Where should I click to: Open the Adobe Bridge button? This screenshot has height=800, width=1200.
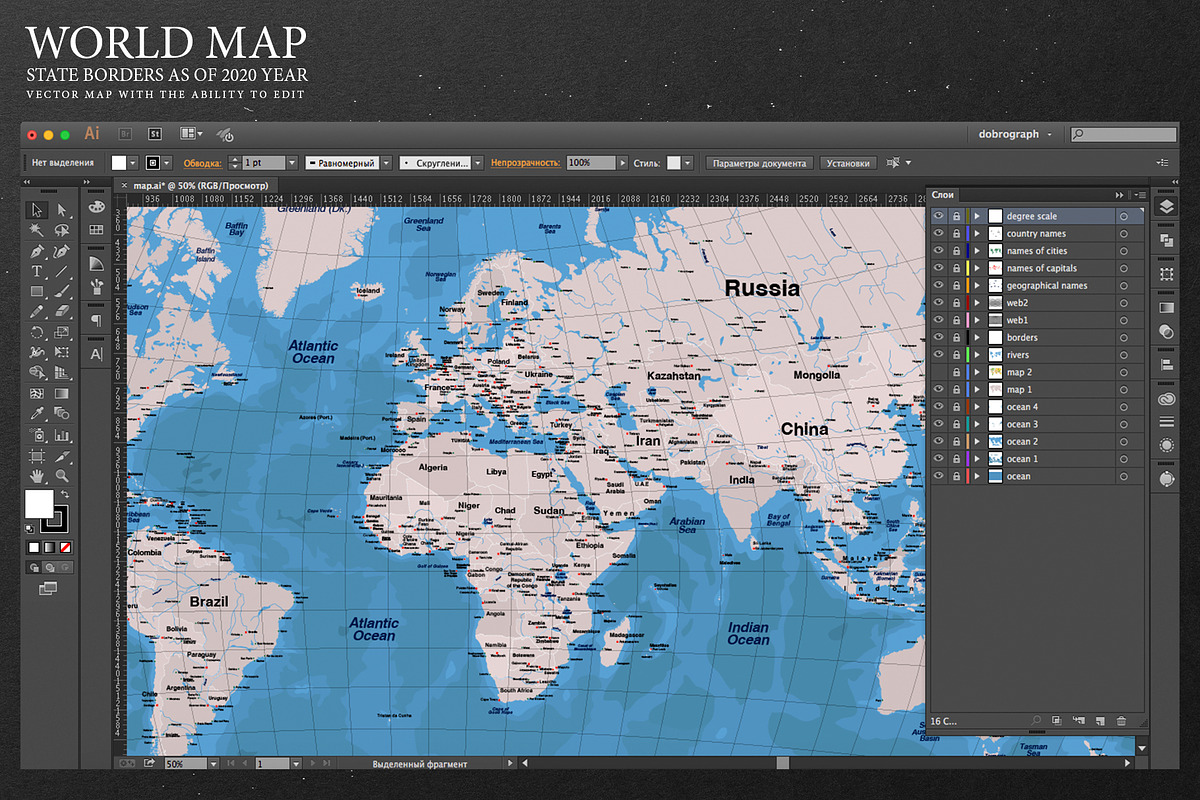[x=126, y=133]
